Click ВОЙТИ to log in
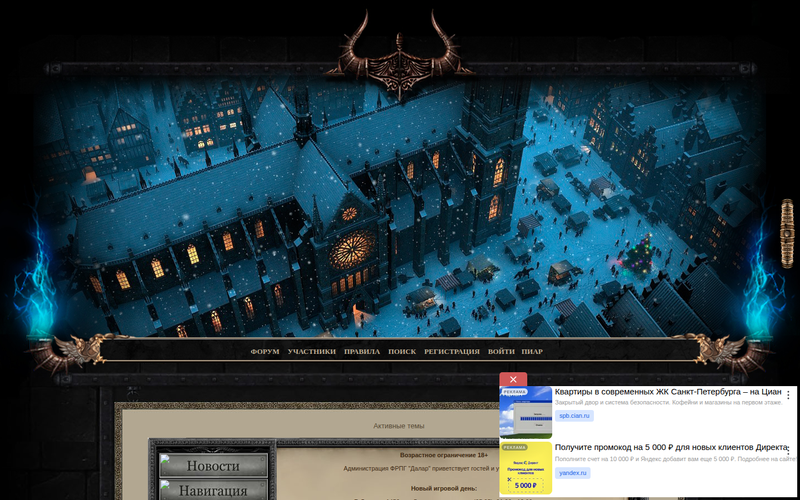 coord(501,352)
